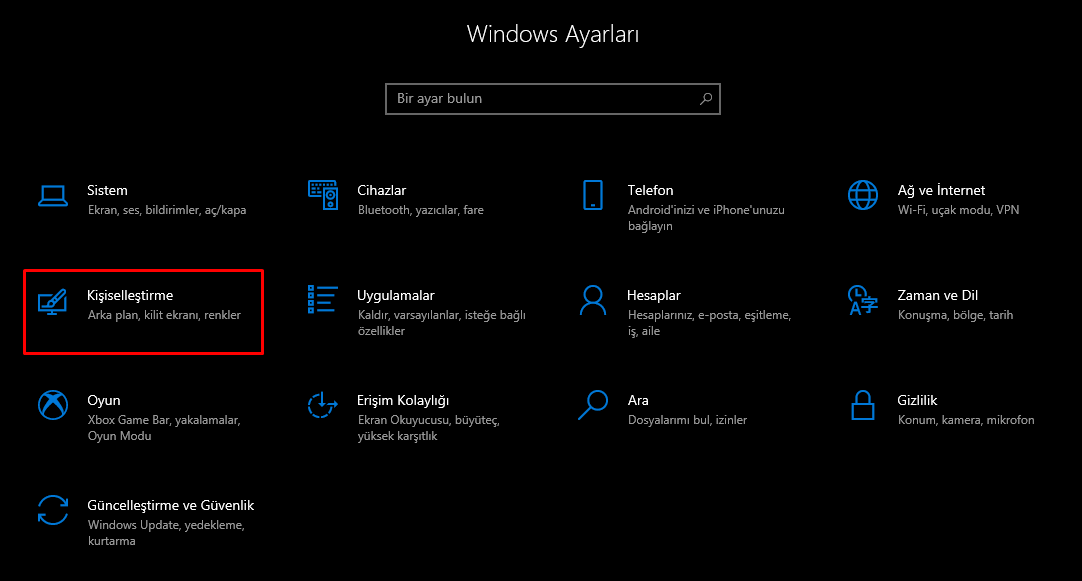Open the Uygulamalar list icon
1082x581 pixels.
point(323,300)
